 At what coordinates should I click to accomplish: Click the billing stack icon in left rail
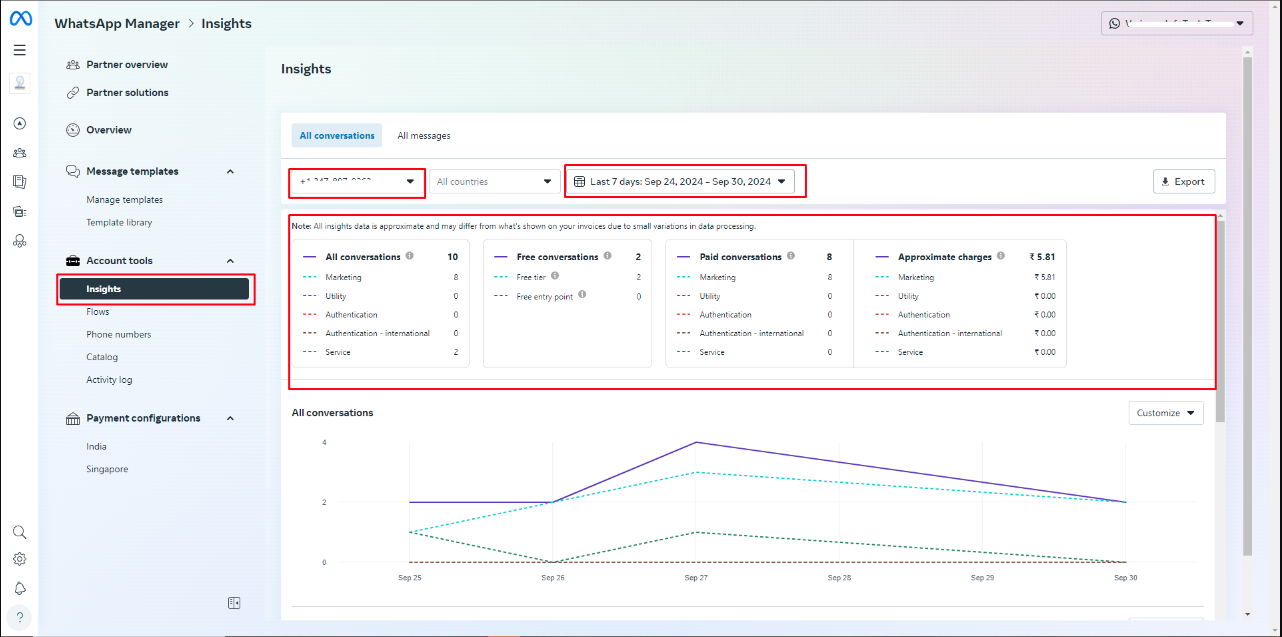(20, 211)
